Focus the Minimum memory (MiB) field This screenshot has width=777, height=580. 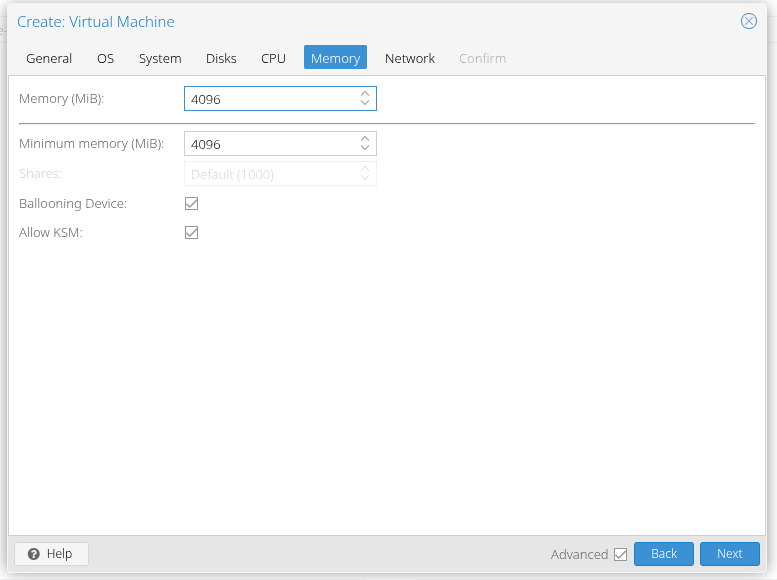[280, 144]
